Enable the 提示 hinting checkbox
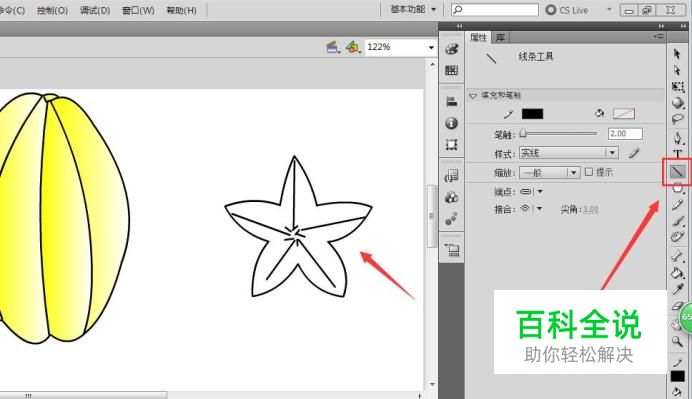 pyautogui.click(x=589, y=172)
